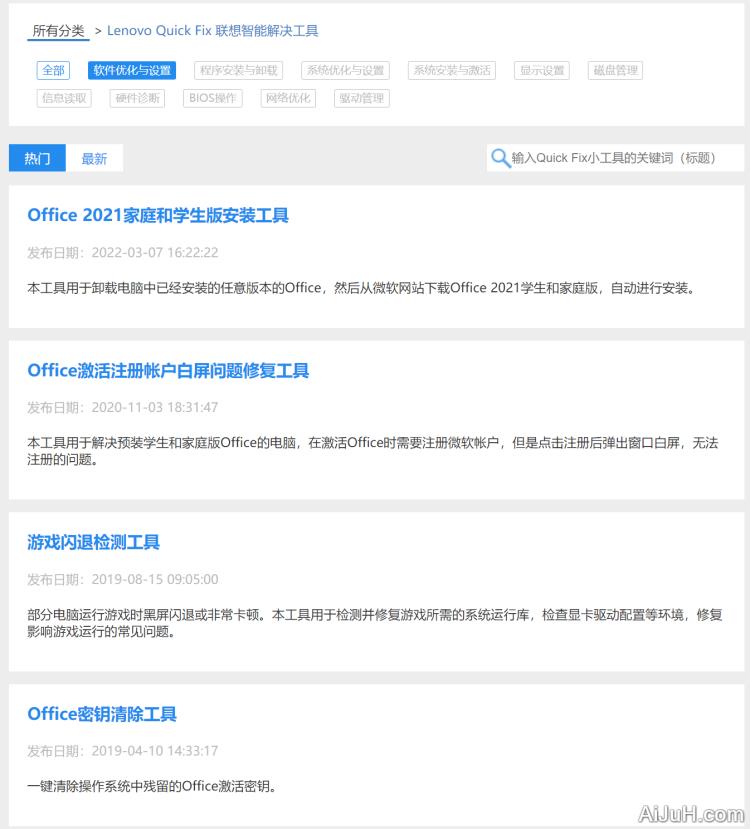Open the 所有分类 breadcrumb link
This screenshot has width=750, height=829.
tap(58, 31)
